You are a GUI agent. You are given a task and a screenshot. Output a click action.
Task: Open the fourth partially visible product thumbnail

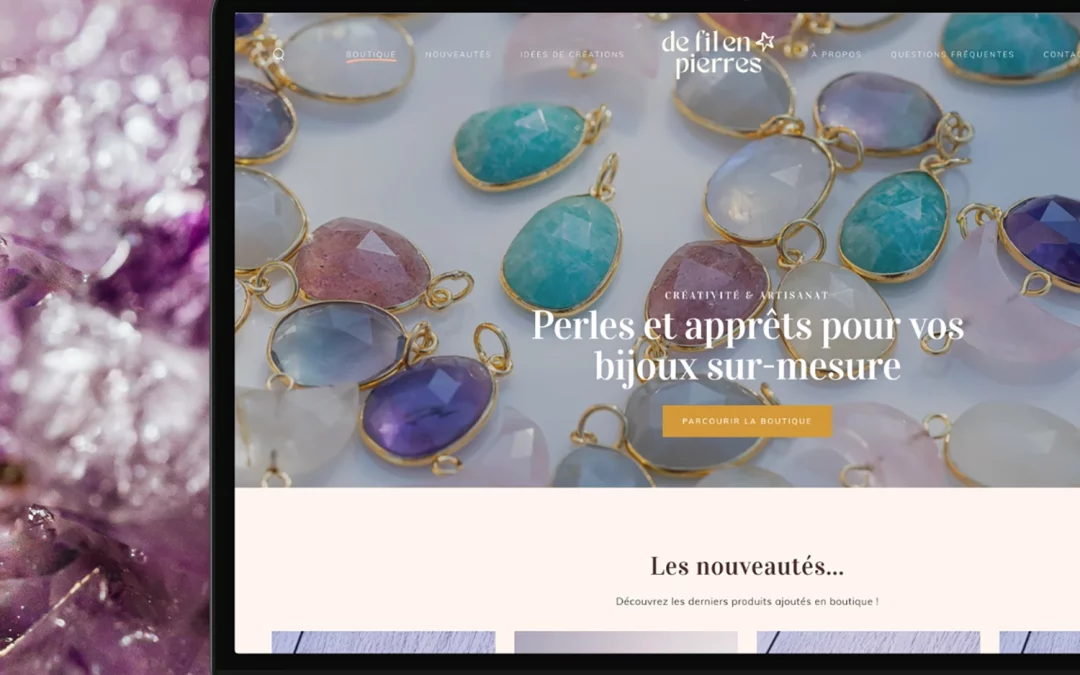[x=1039, y=642]
